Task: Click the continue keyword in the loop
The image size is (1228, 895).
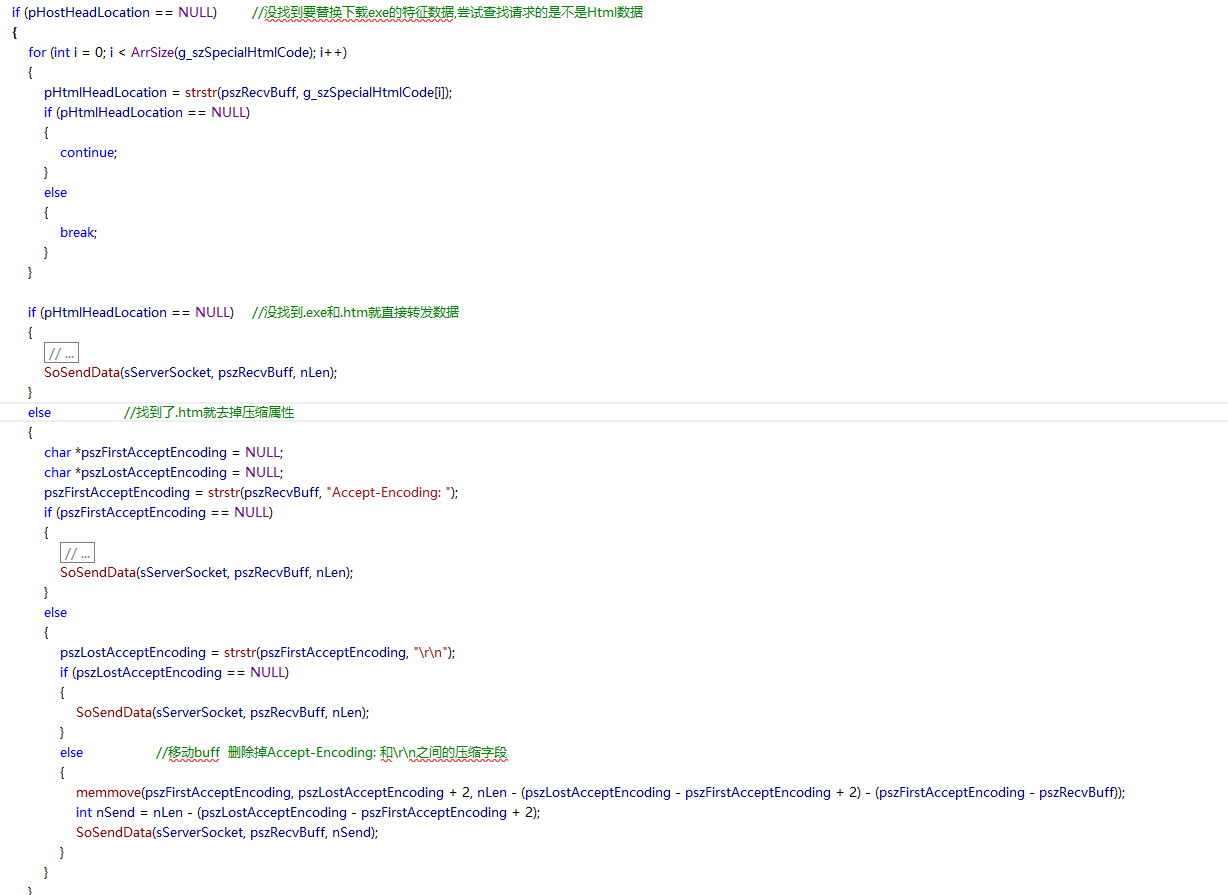Action: click(x=88, y=152)
